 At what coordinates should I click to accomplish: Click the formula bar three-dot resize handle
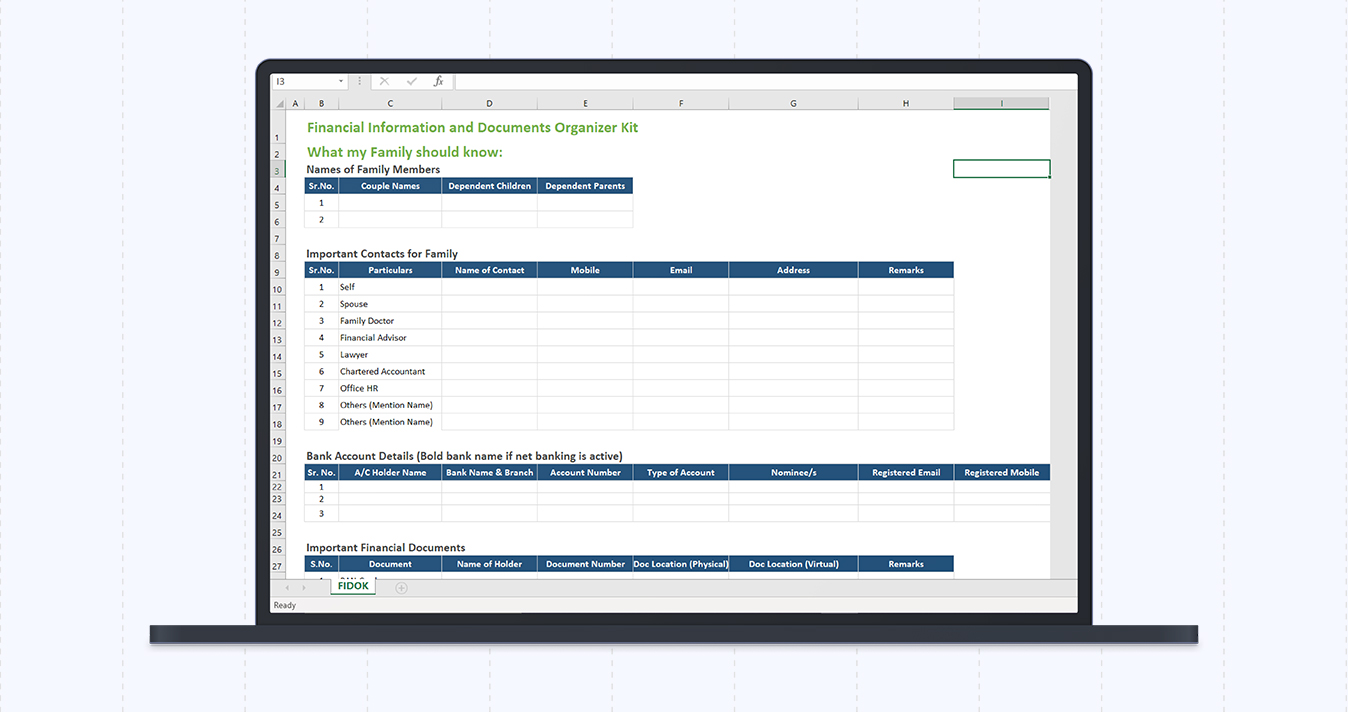[359, 81]
